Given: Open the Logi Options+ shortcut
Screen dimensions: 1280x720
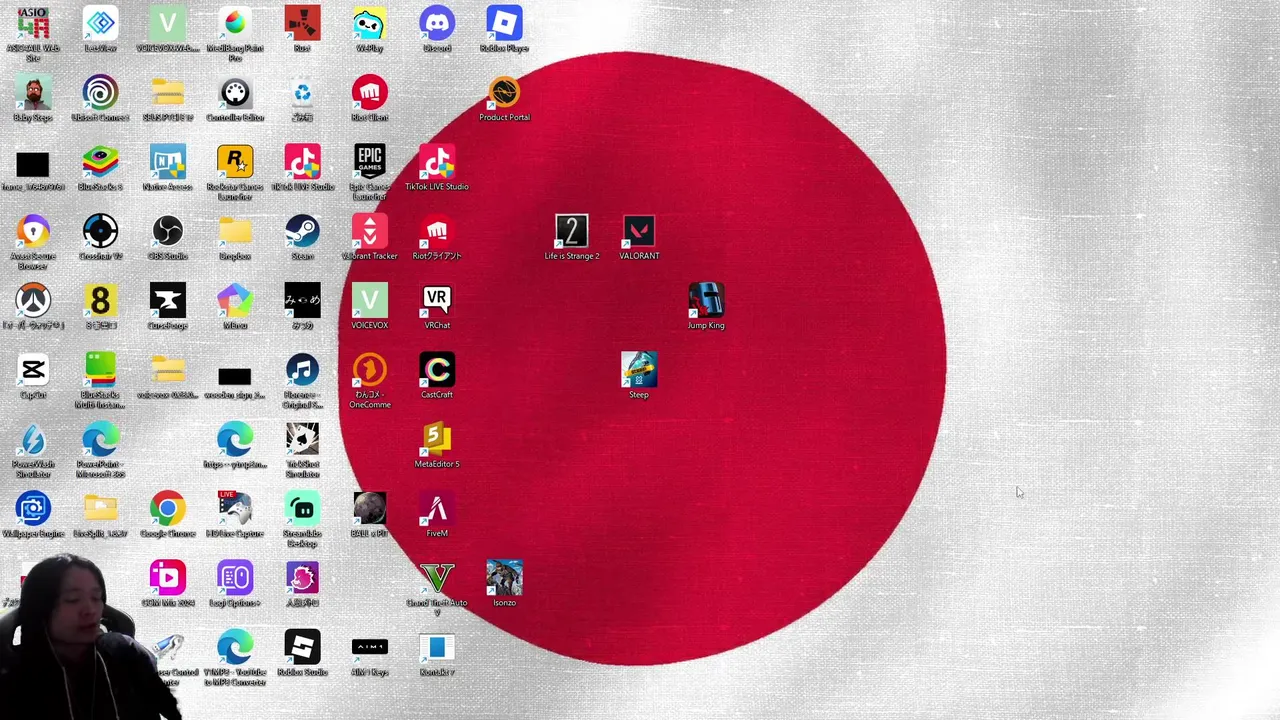Looking at the screenshot, I should tap(235, 579).
